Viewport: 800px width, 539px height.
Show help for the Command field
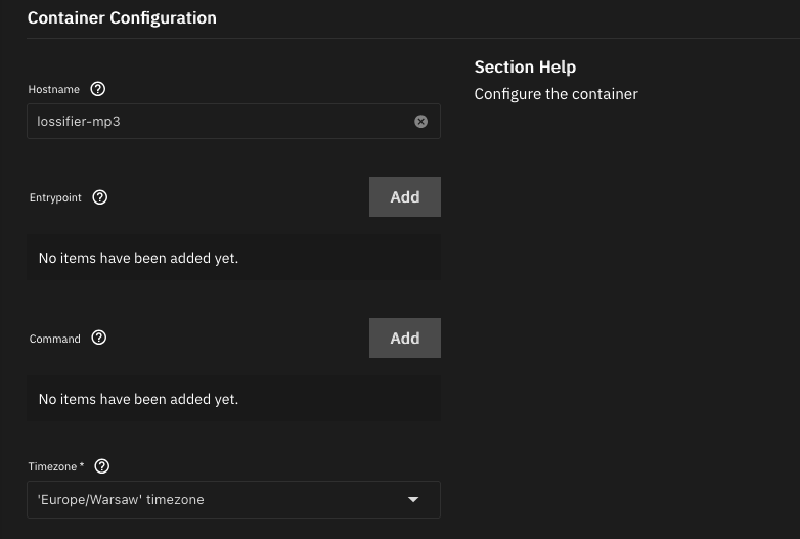point(98,338)
